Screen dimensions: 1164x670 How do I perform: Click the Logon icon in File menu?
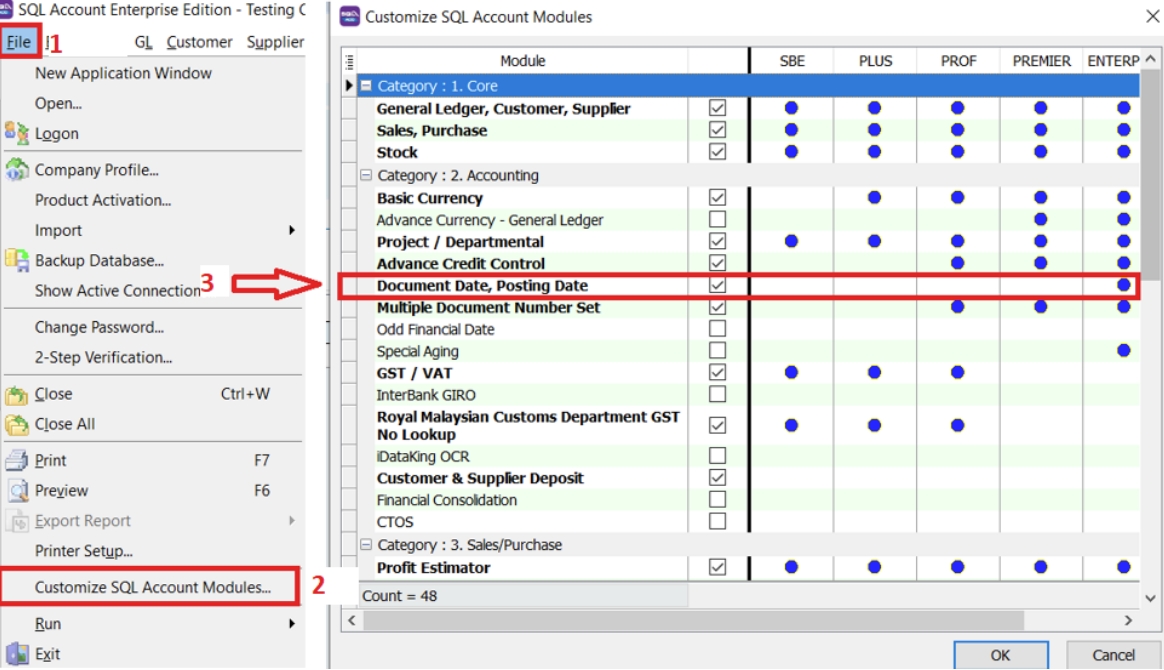[x=16, y=133]
